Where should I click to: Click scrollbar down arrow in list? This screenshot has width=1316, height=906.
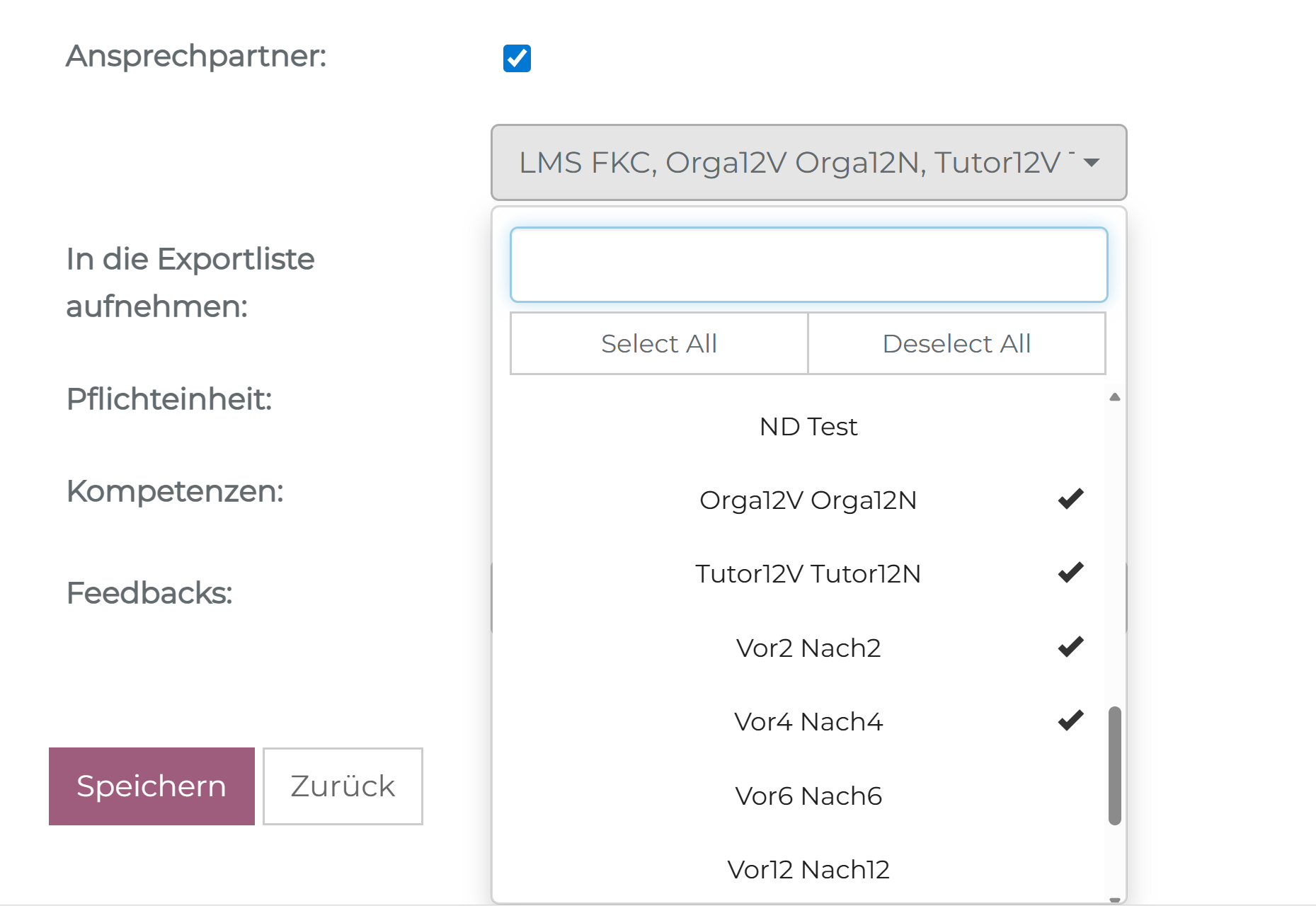coord(1115,900)
